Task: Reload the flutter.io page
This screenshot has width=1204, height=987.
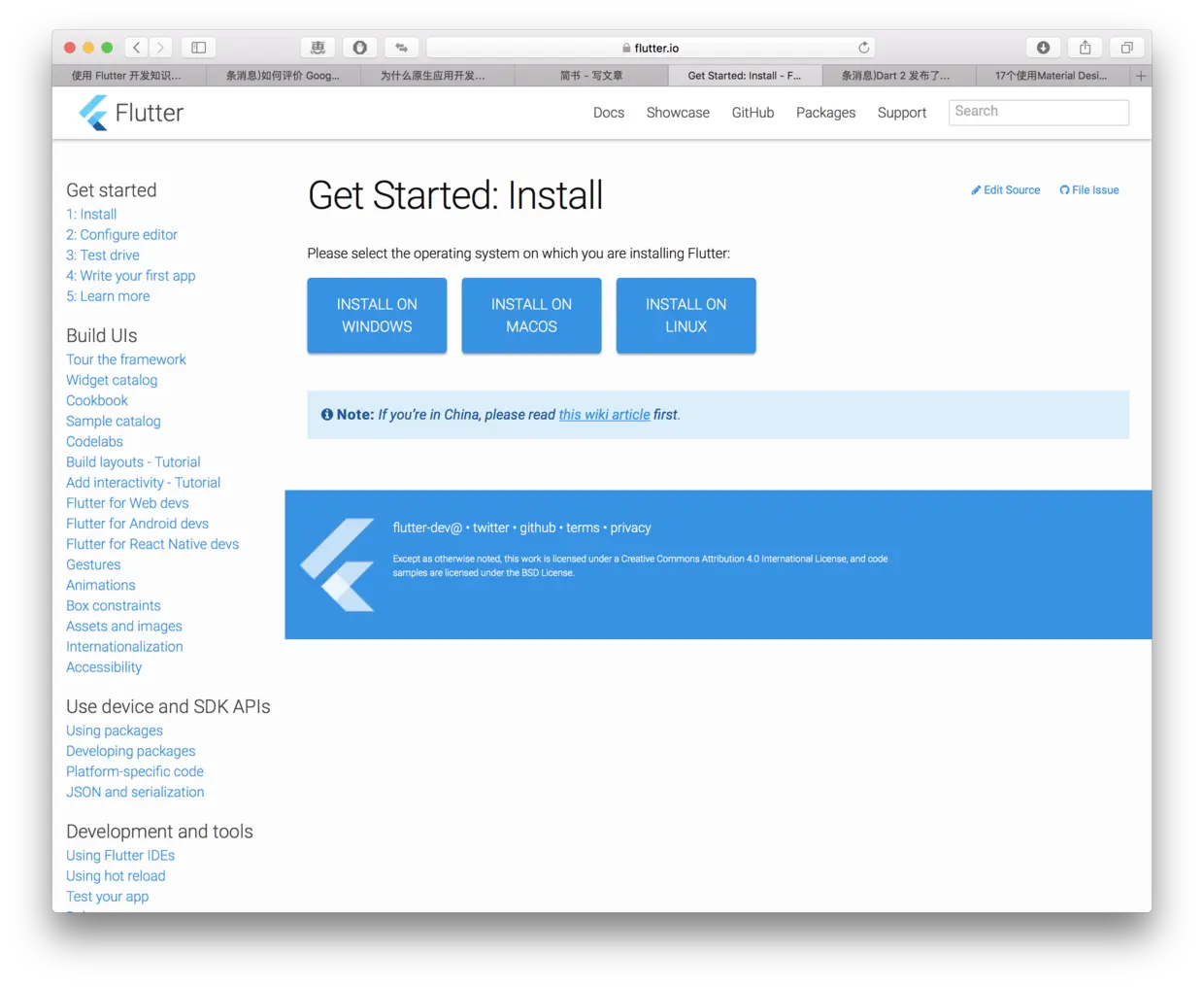Action: click(863, 48)
